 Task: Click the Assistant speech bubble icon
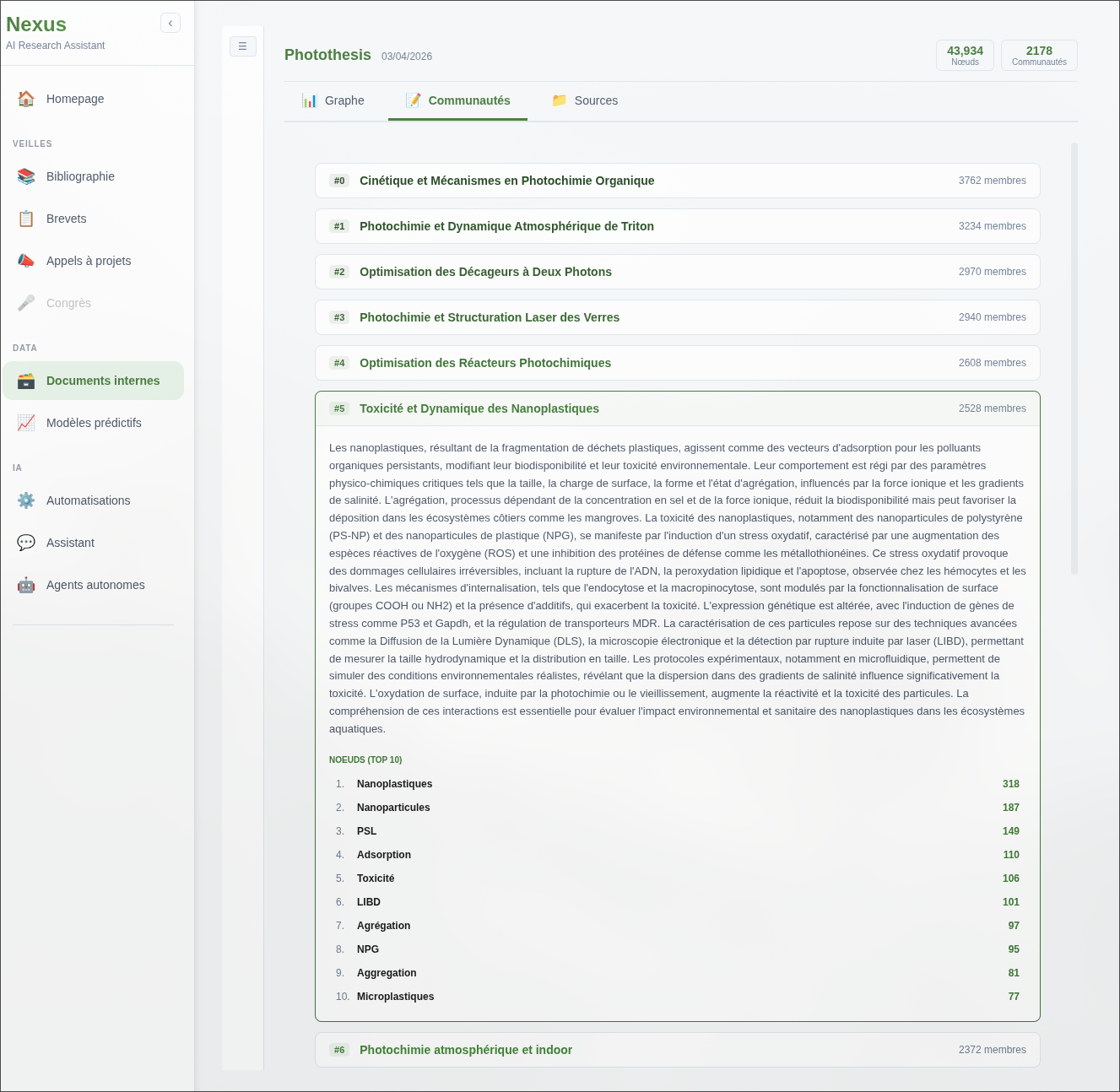26,543
